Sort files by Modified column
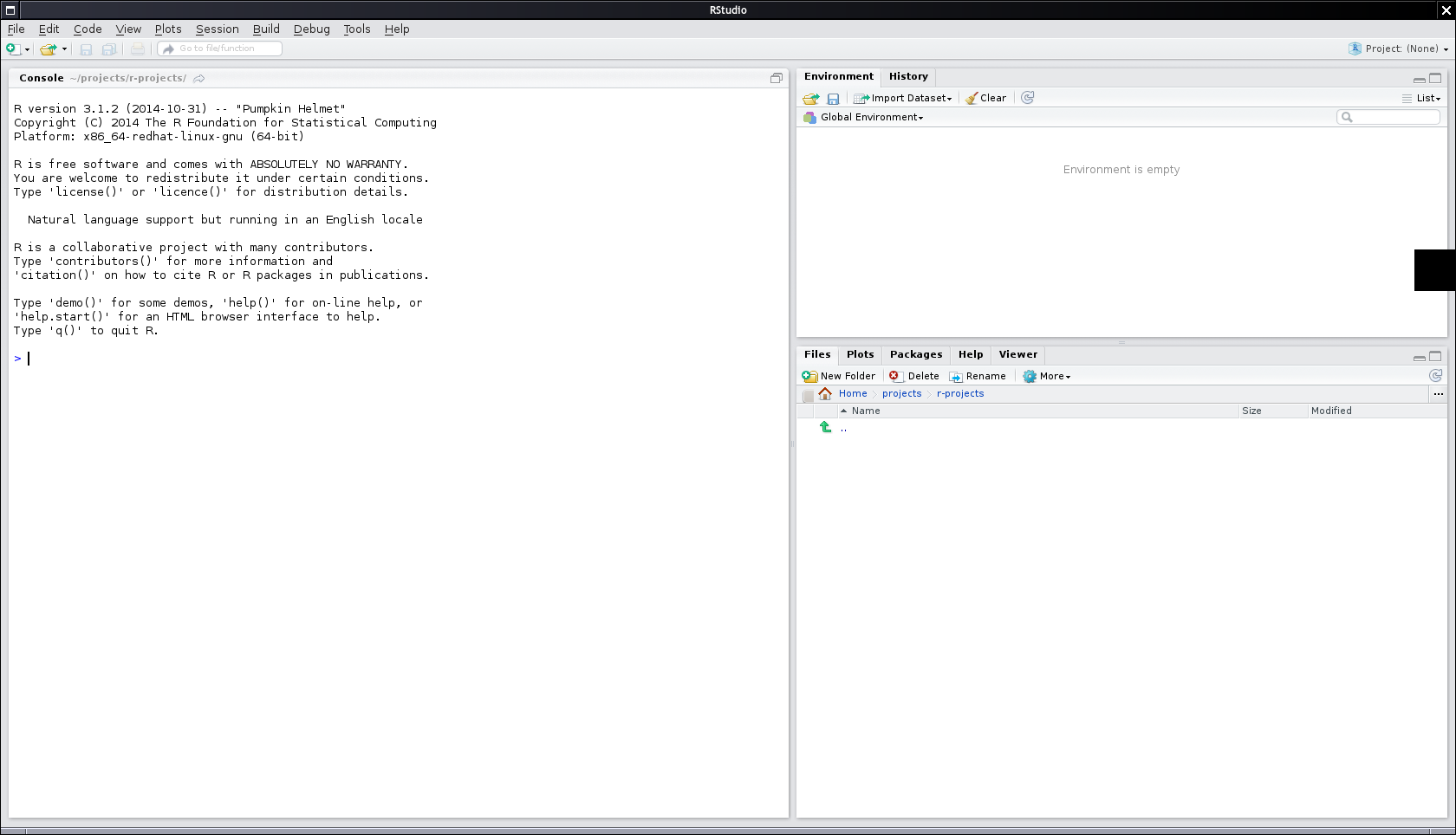 click(x=1377, y=411)
